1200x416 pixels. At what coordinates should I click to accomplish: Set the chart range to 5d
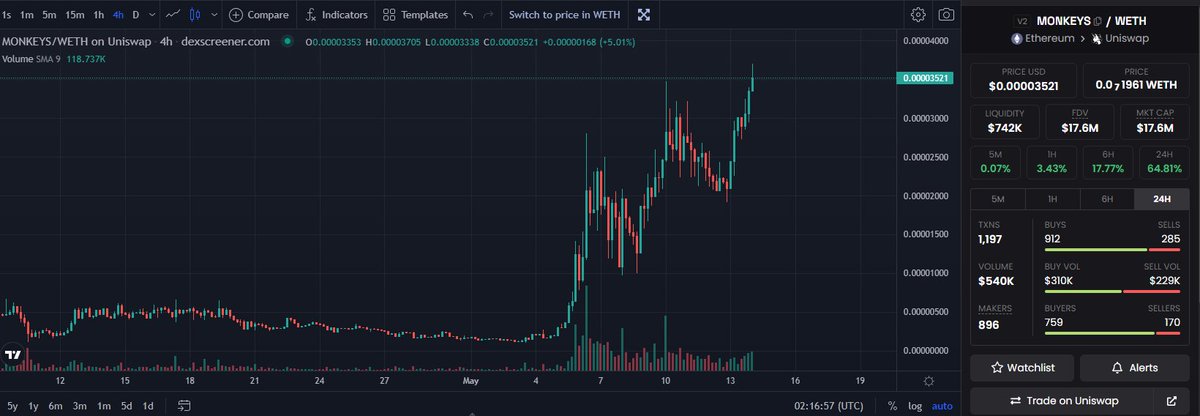pyautogui.click(x=126, y=406)
